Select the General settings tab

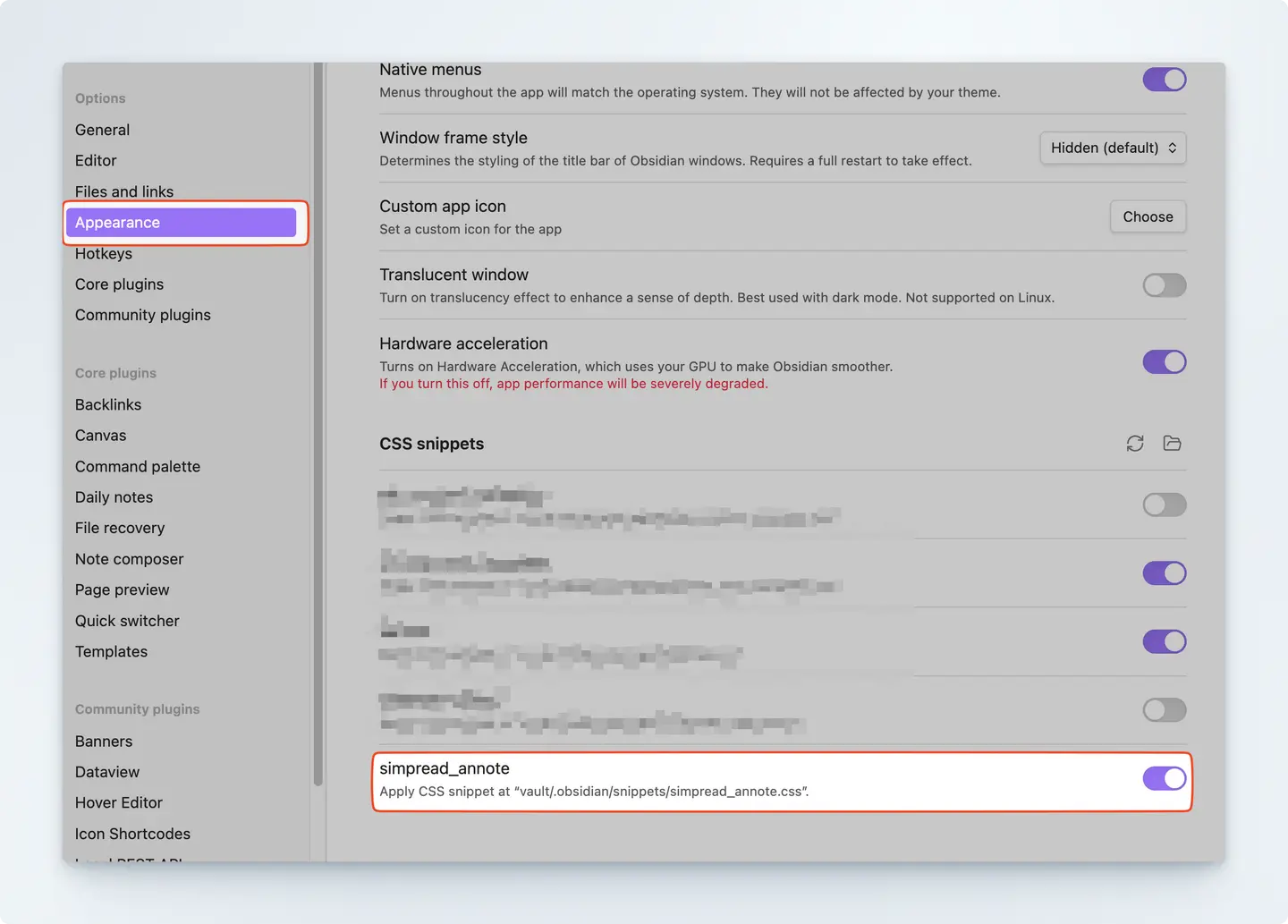coord(102,130)
